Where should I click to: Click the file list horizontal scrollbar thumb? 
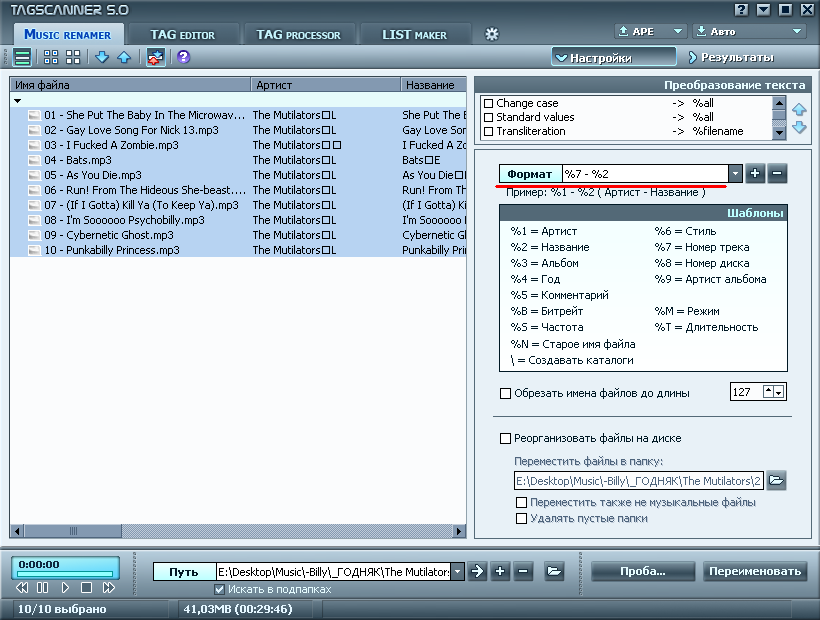73,532
